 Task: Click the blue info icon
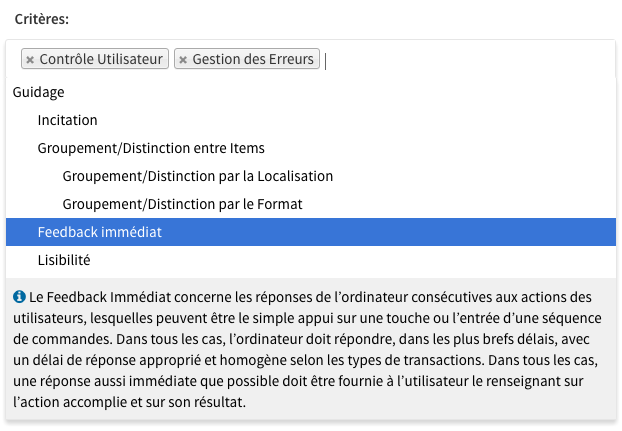[x=19, y=297]
